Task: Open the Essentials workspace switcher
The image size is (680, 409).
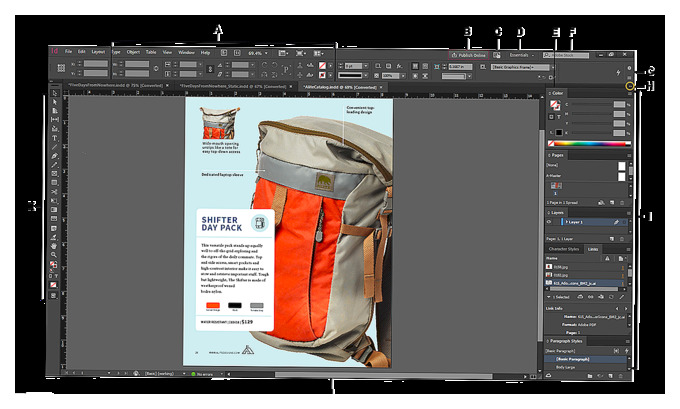Action: click(521, 55)
